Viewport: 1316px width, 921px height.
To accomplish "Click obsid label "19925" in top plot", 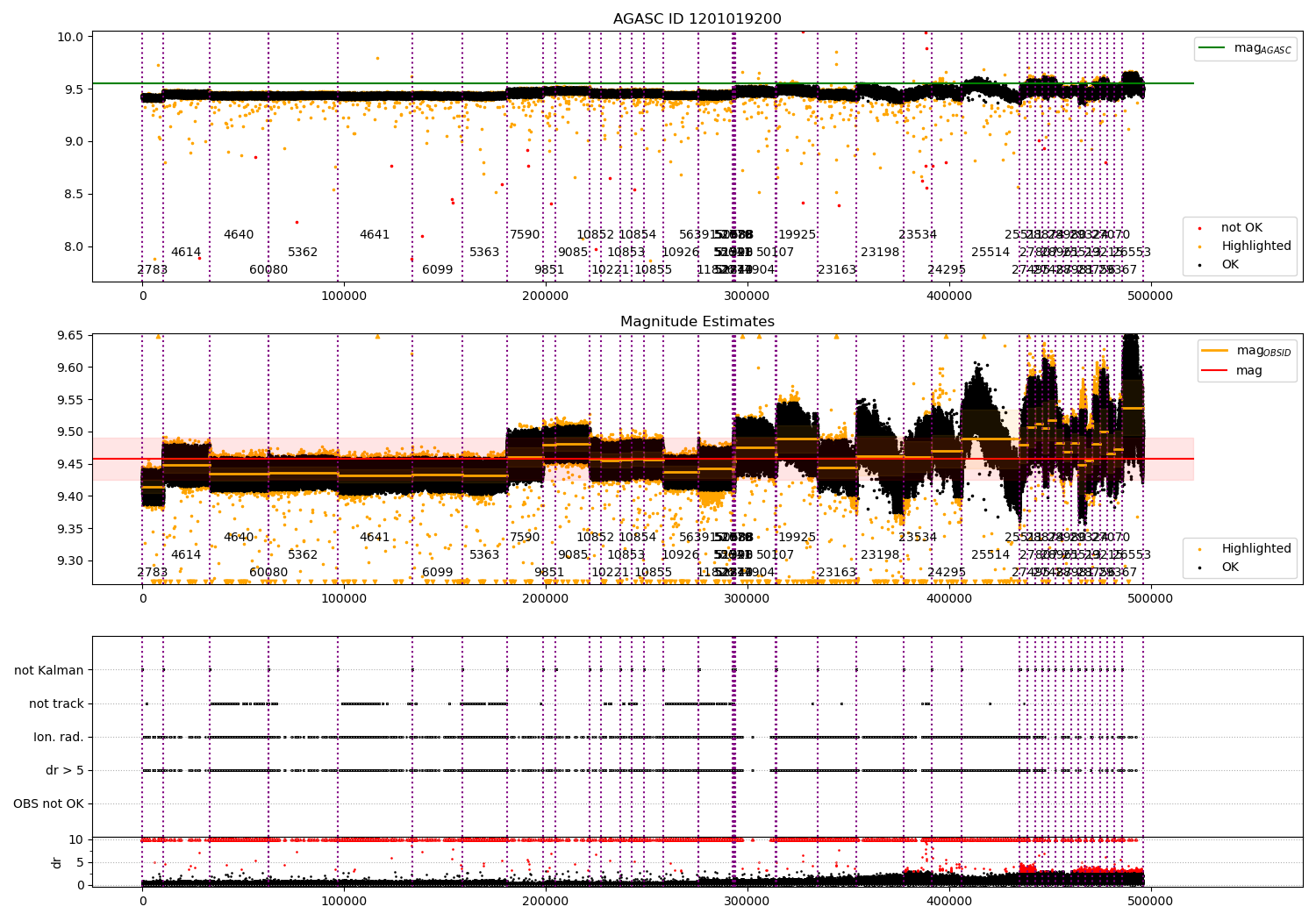I will (797, 235).
